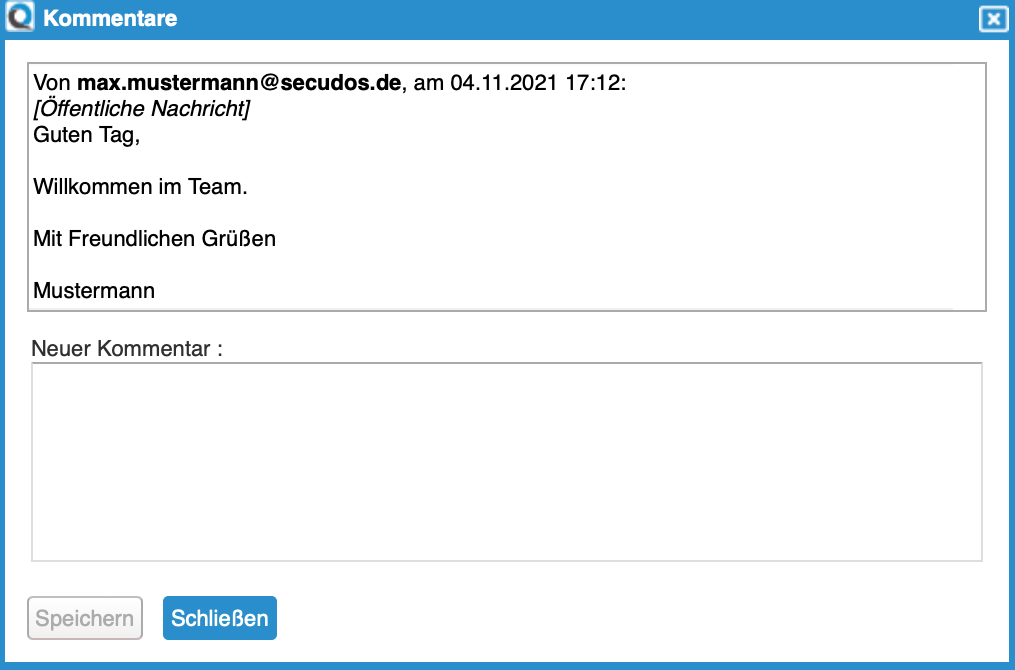This screenshot has width=1015, height=670.
Task: Click the Schließen button
Action: point(219,617)
